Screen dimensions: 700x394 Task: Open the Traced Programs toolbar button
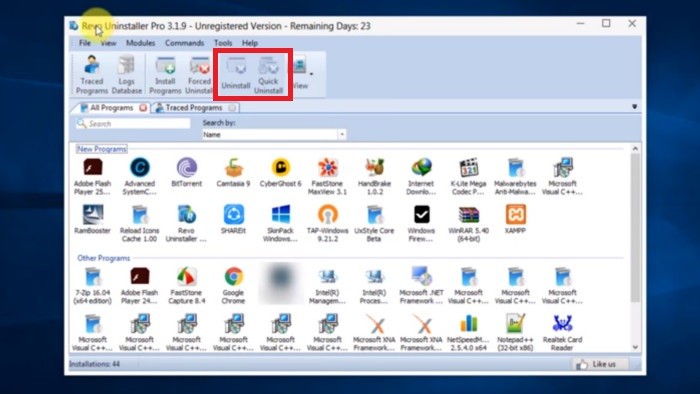(x=92, y=75)
